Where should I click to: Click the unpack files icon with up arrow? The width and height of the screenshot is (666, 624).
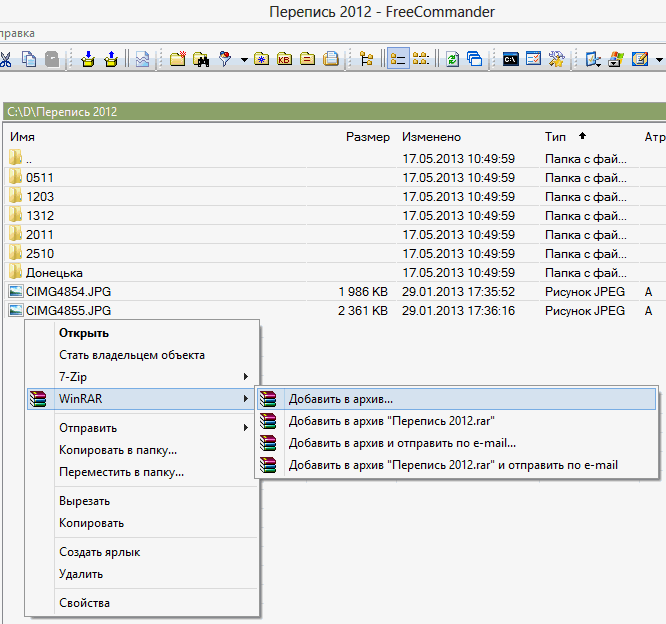pos(111,59)
